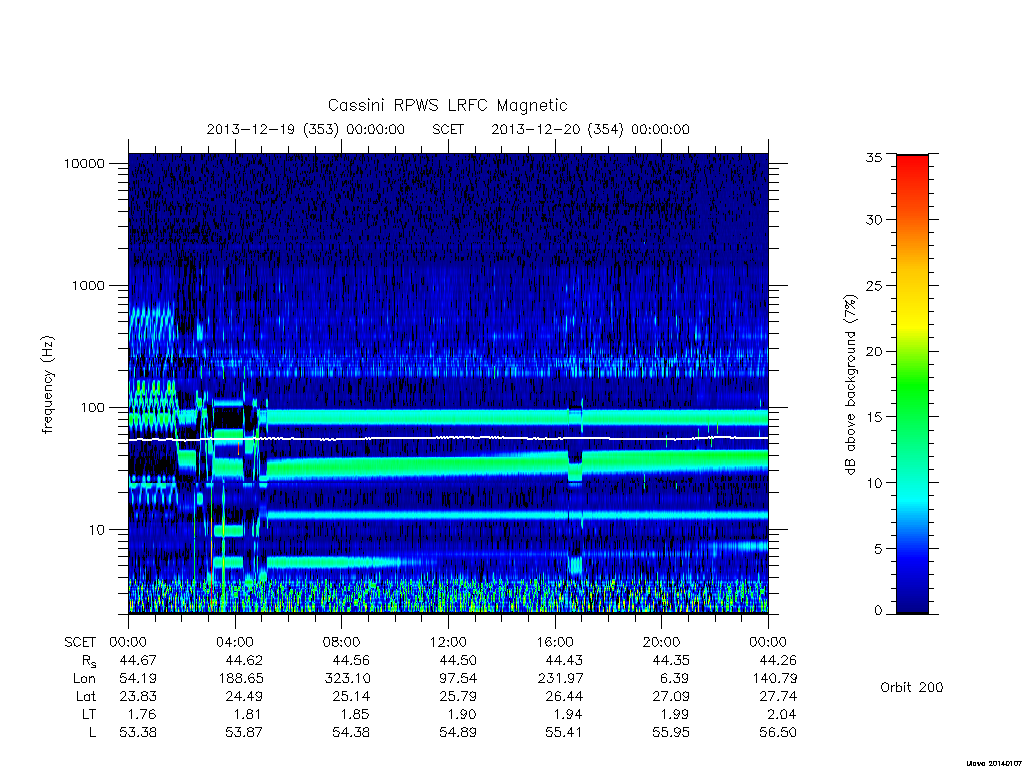
Task: Click the Lon value 231.97
Action: [560, 679]
